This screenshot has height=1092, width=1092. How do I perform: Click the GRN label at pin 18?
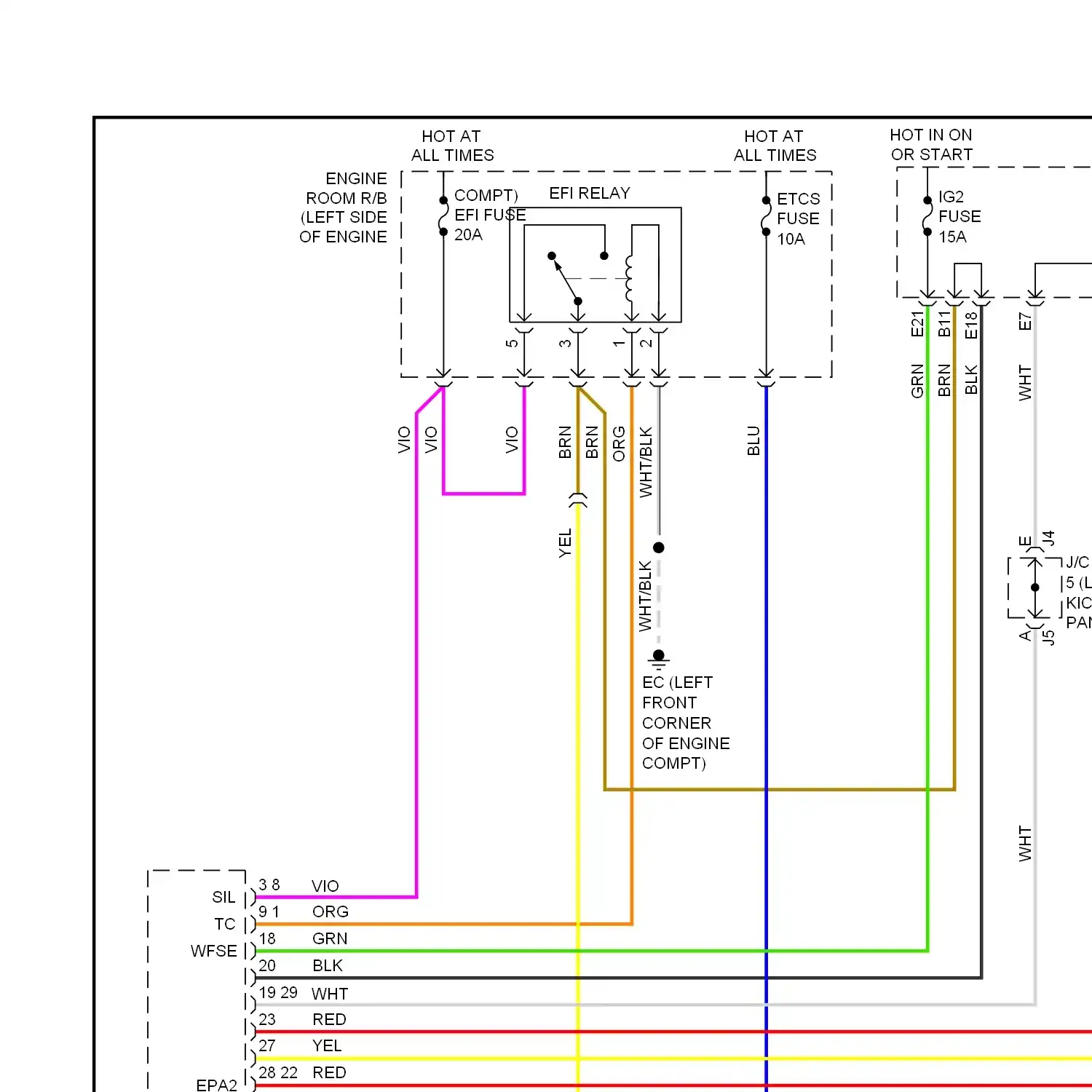(330, 938)
